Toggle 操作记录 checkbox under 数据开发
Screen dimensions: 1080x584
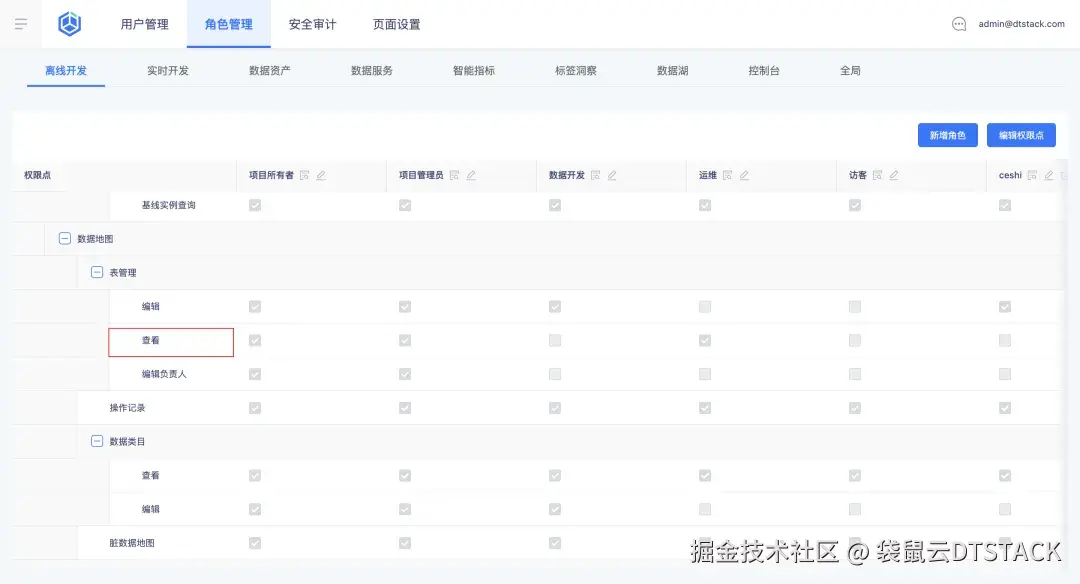(x=555, y=407)
